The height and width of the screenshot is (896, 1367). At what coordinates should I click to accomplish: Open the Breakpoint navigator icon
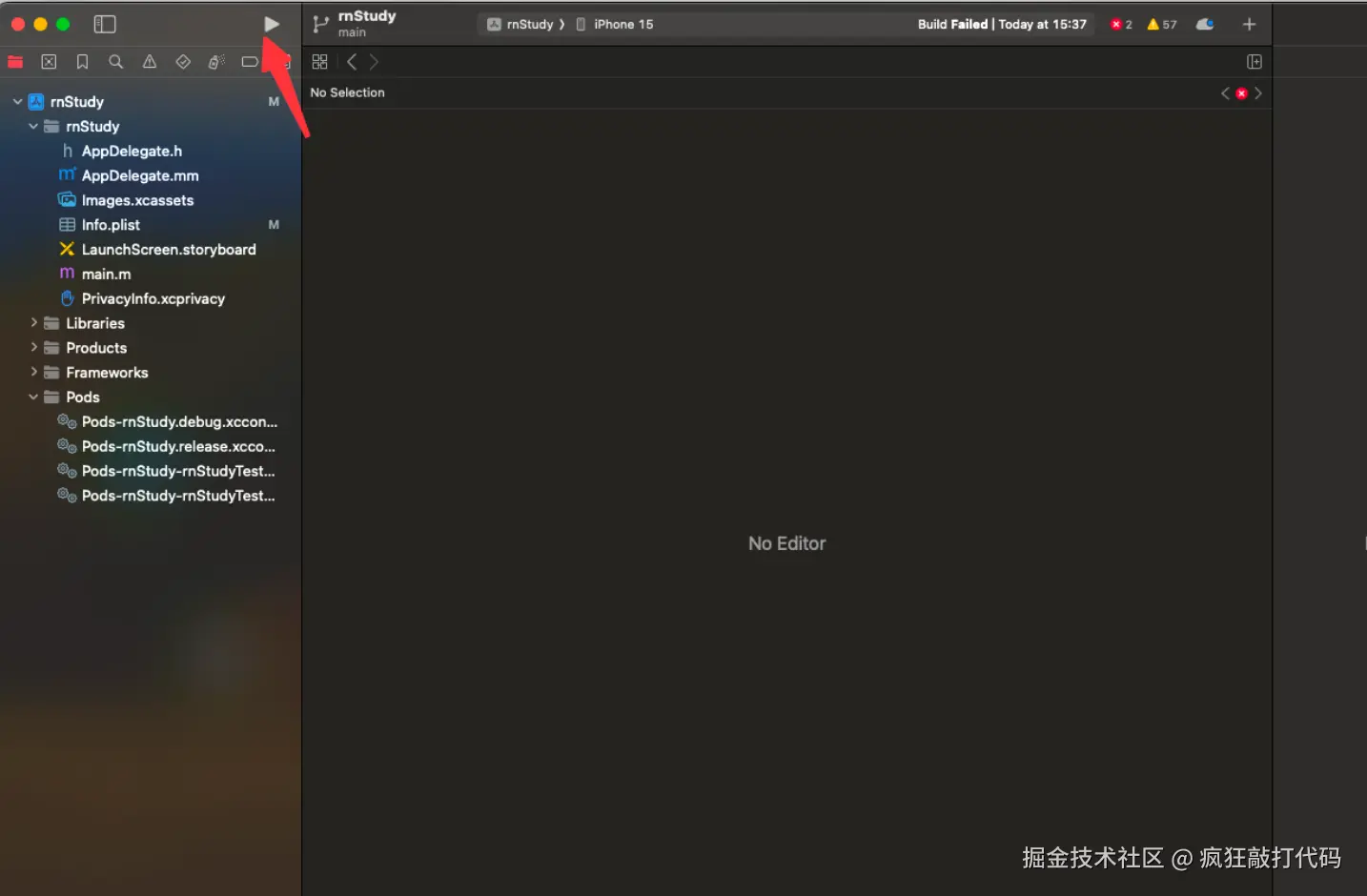pyautogui.click(x=250, y=62)
